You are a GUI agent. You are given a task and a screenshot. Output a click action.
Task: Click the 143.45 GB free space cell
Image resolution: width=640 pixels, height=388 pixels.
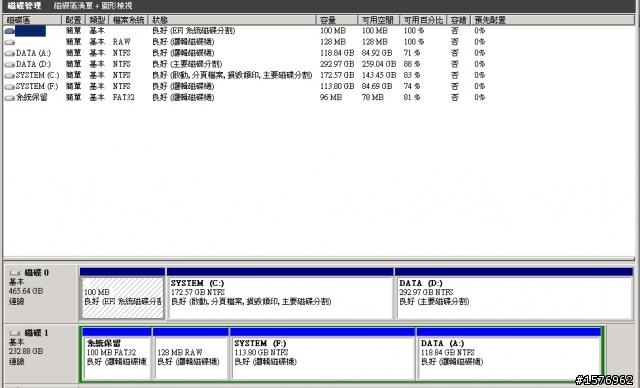tap(379, 75)
